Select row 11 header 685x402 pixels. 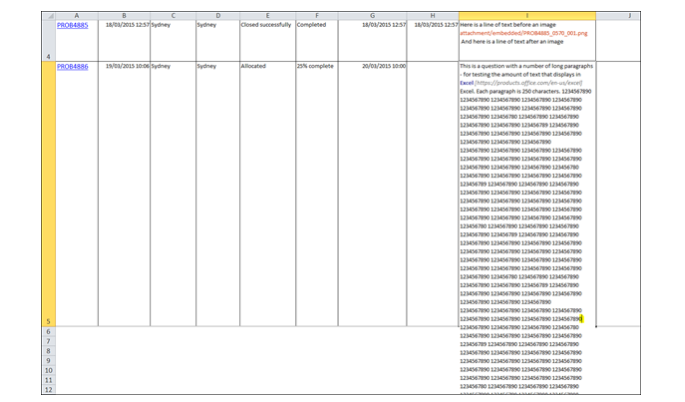point(49,380)
